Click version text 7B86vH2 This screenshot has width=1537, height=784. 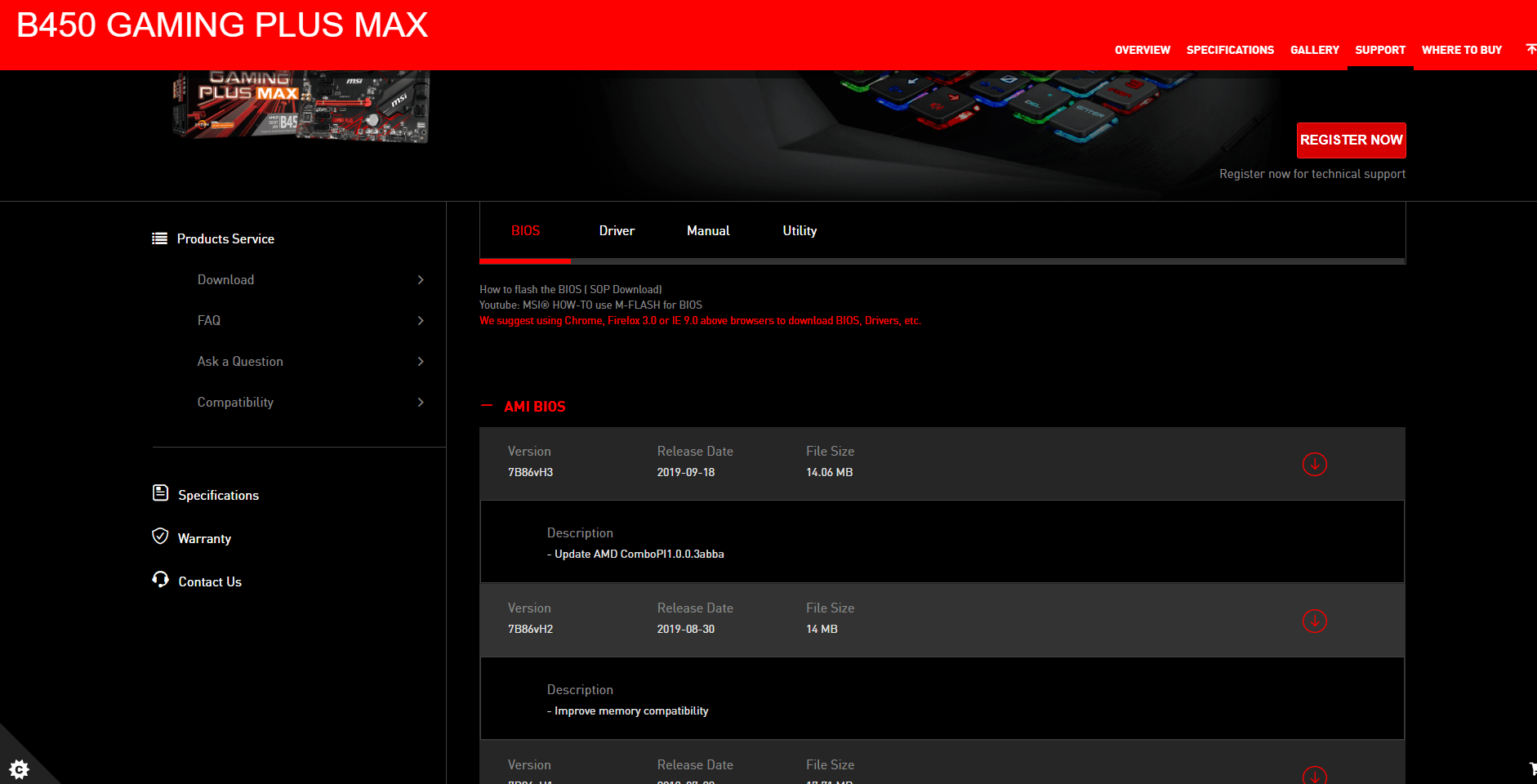pyautogui.click(x=530, y=629)
